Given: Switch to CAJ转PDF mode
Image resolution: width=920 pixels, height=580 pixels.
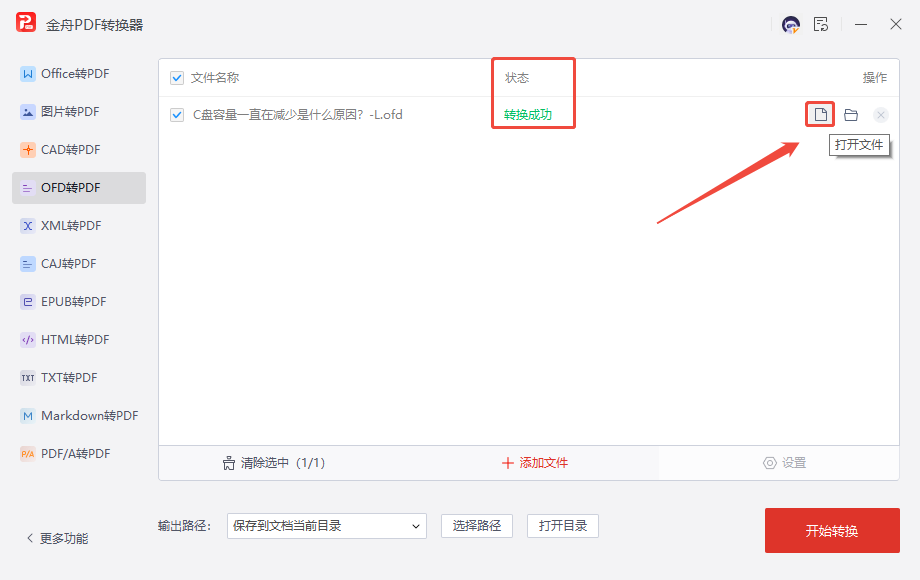Looking at the screenshot, I should tap(79, 264).
